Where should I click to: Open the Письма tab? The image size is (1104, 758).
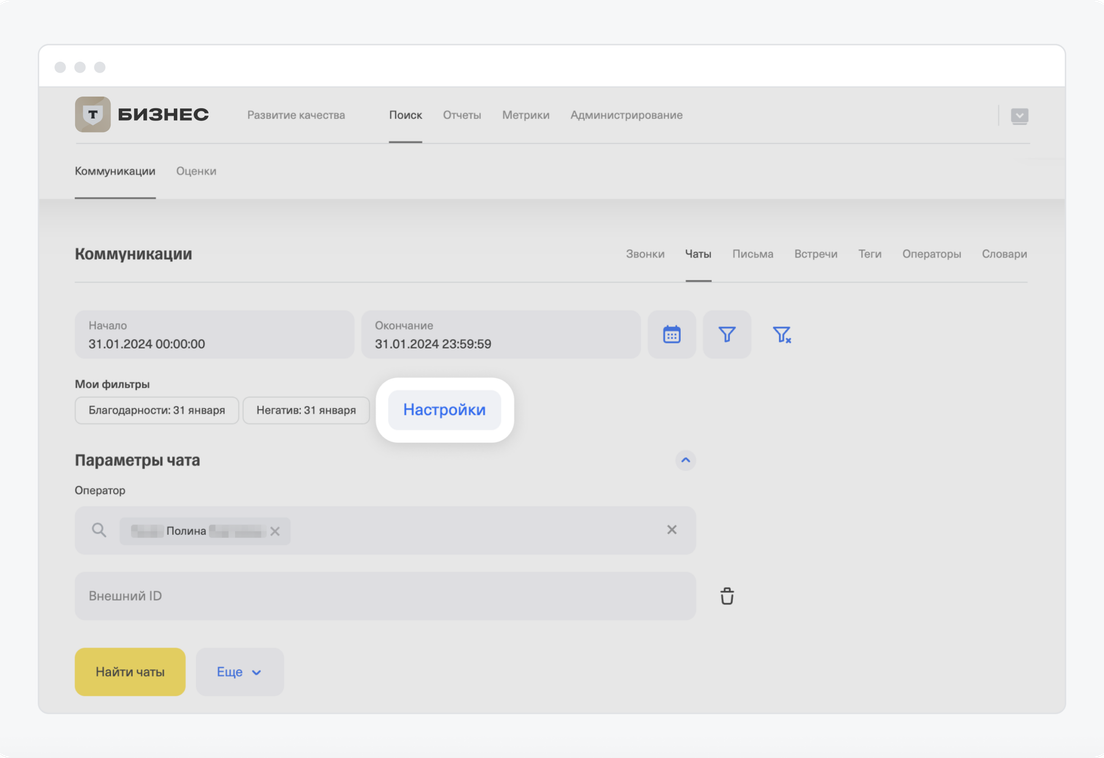(752, 254)
